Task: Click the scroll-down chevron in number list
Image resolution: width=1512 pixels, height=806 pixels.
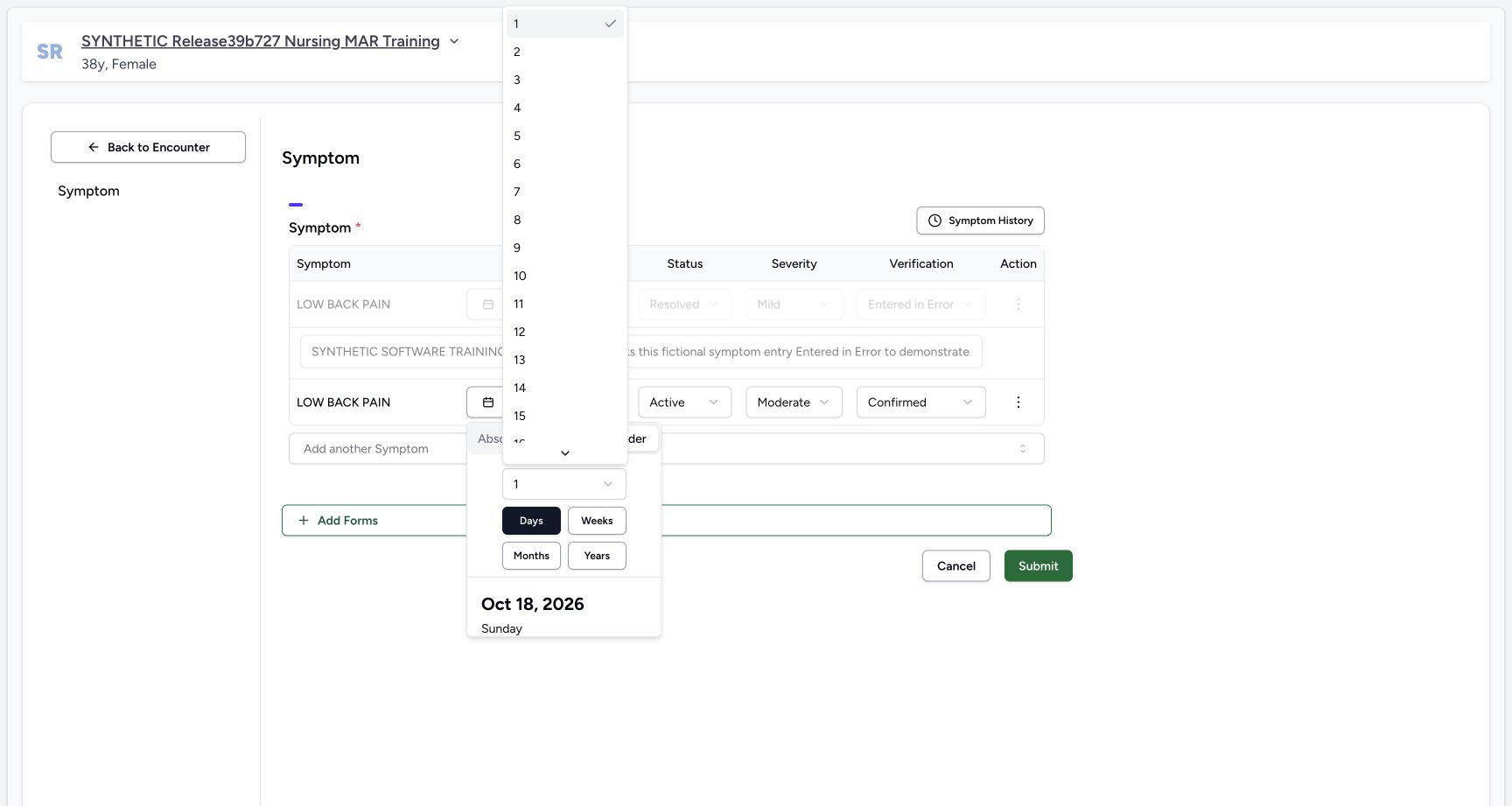Action: click(565, 453)
